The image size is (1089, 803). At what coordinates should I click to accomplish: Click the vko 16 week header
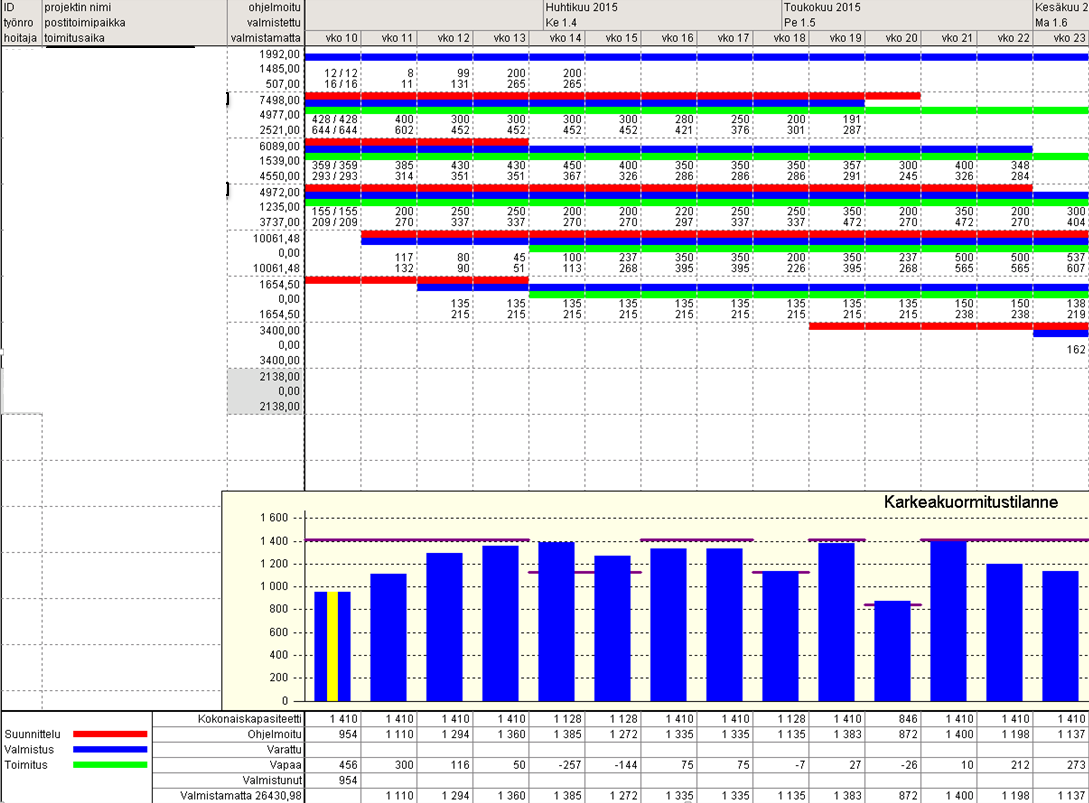click(x=669, y=38)
